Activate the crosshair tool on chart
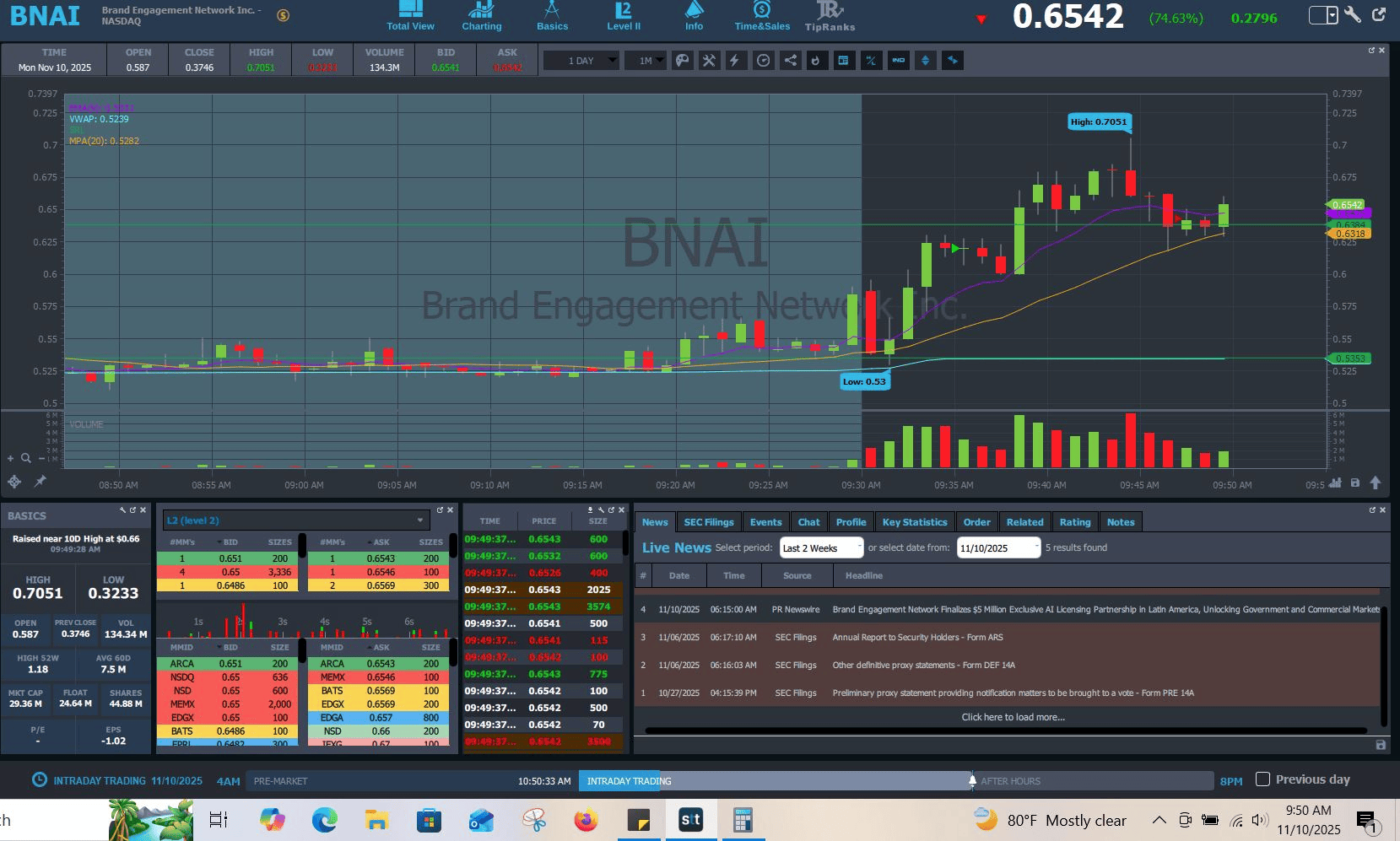Screen dimensions: 1400x841 14,482
